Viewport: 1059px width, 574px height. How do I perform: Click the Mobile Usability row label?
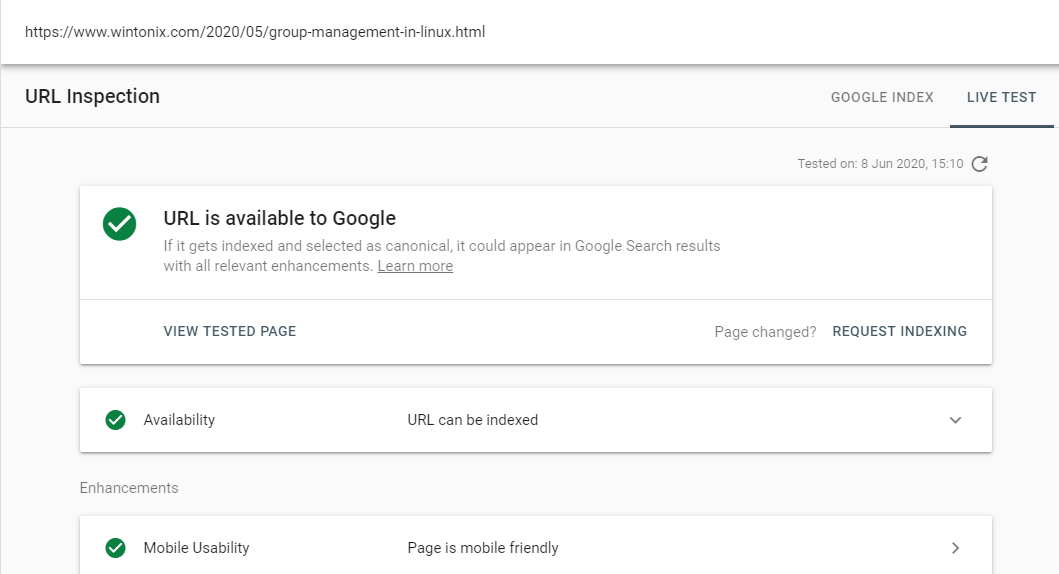pos(197,548)
